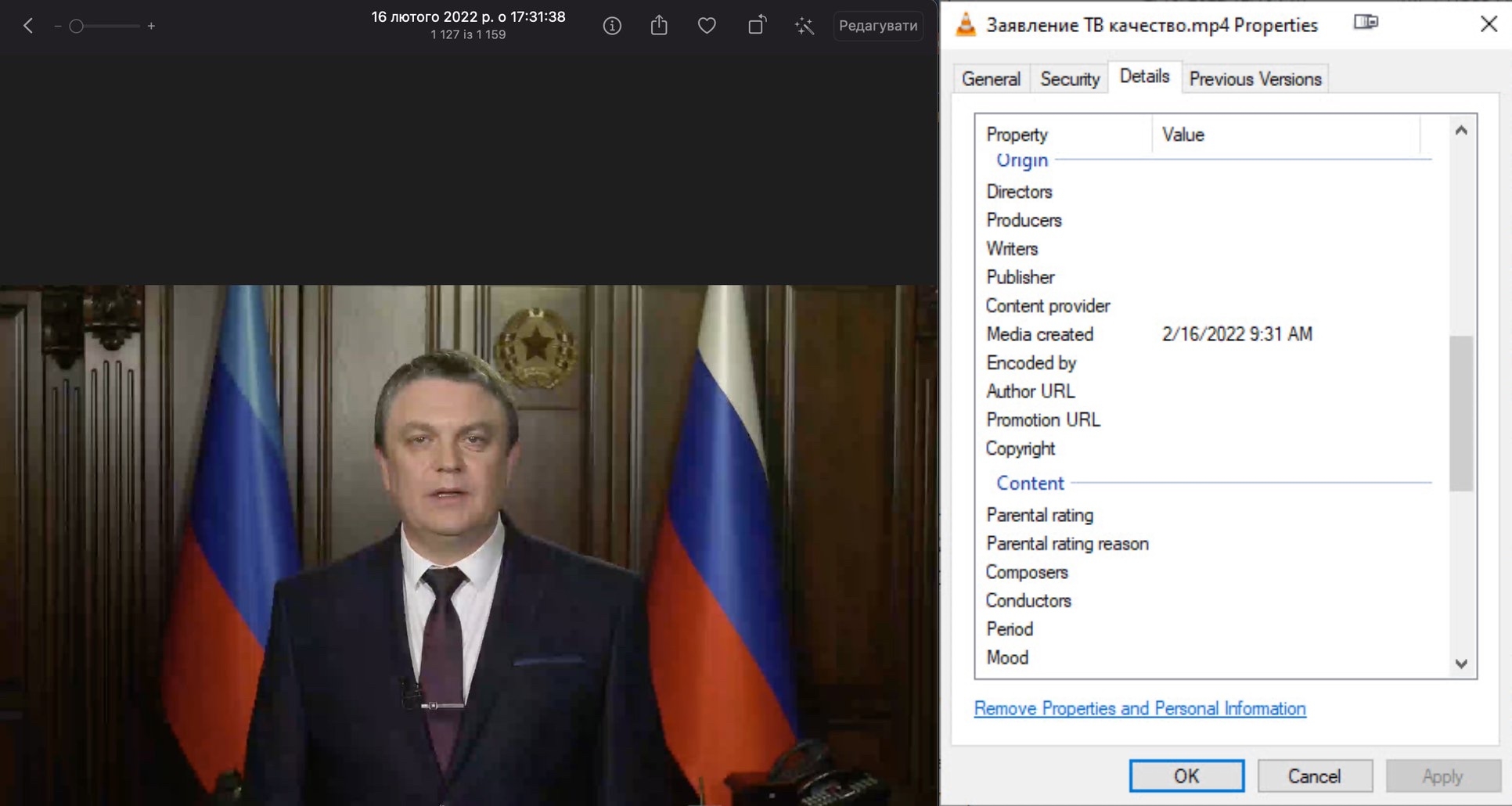Show photo info panel
1512x806 pixels.
coord(611,26)
